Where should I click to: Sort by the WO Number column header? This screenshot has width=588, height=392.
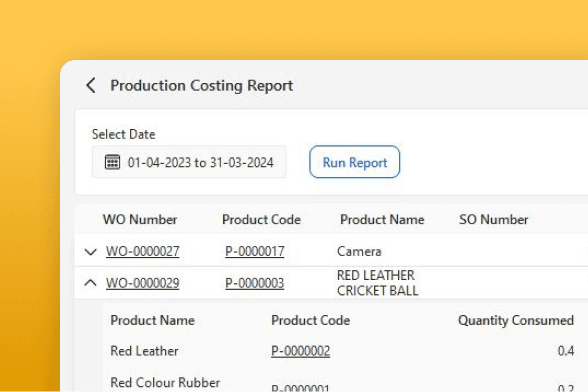[140, 219]
